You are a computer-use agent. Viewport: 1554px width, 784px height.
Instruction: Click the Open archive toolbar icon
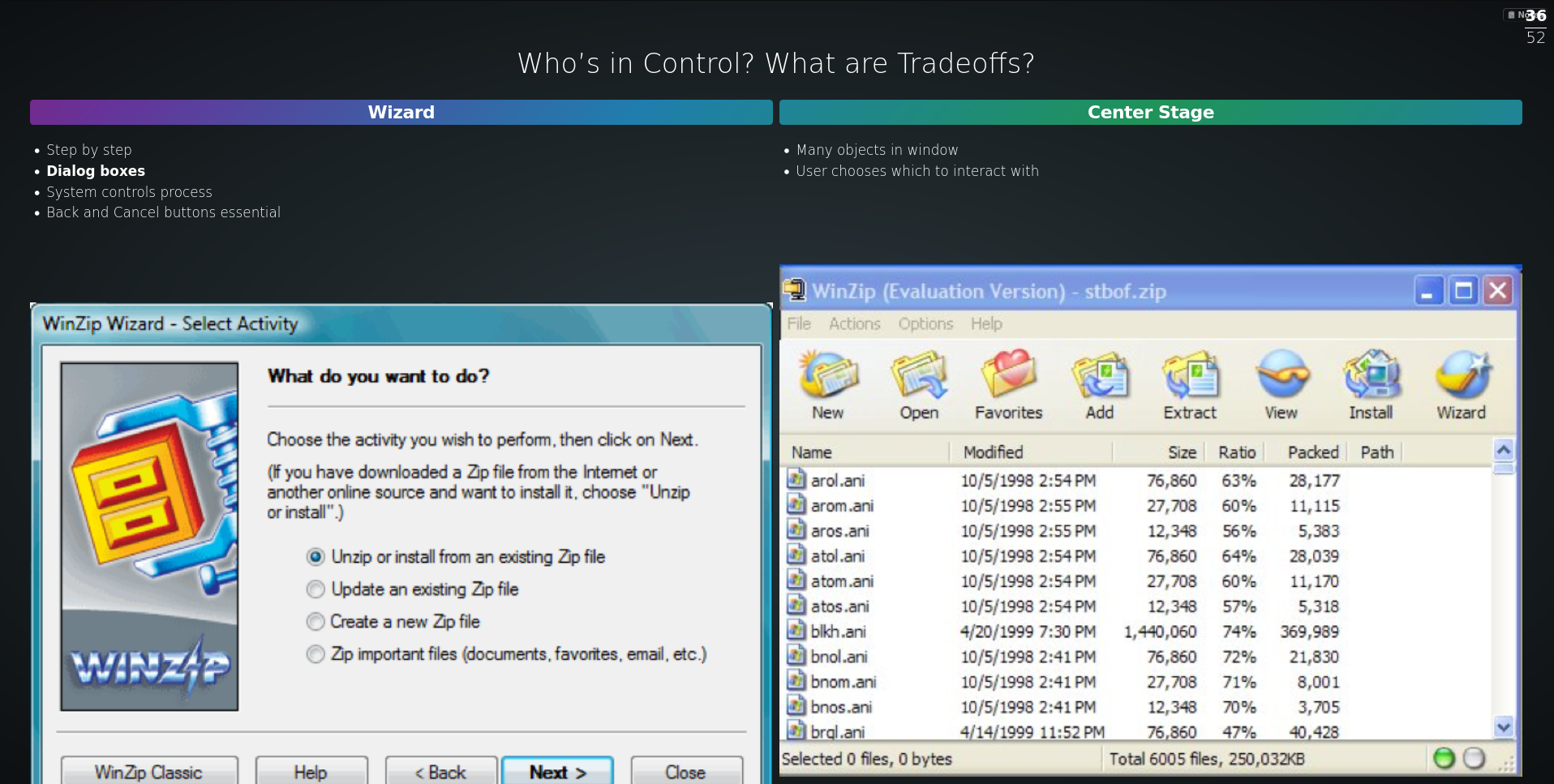point(919,385)
